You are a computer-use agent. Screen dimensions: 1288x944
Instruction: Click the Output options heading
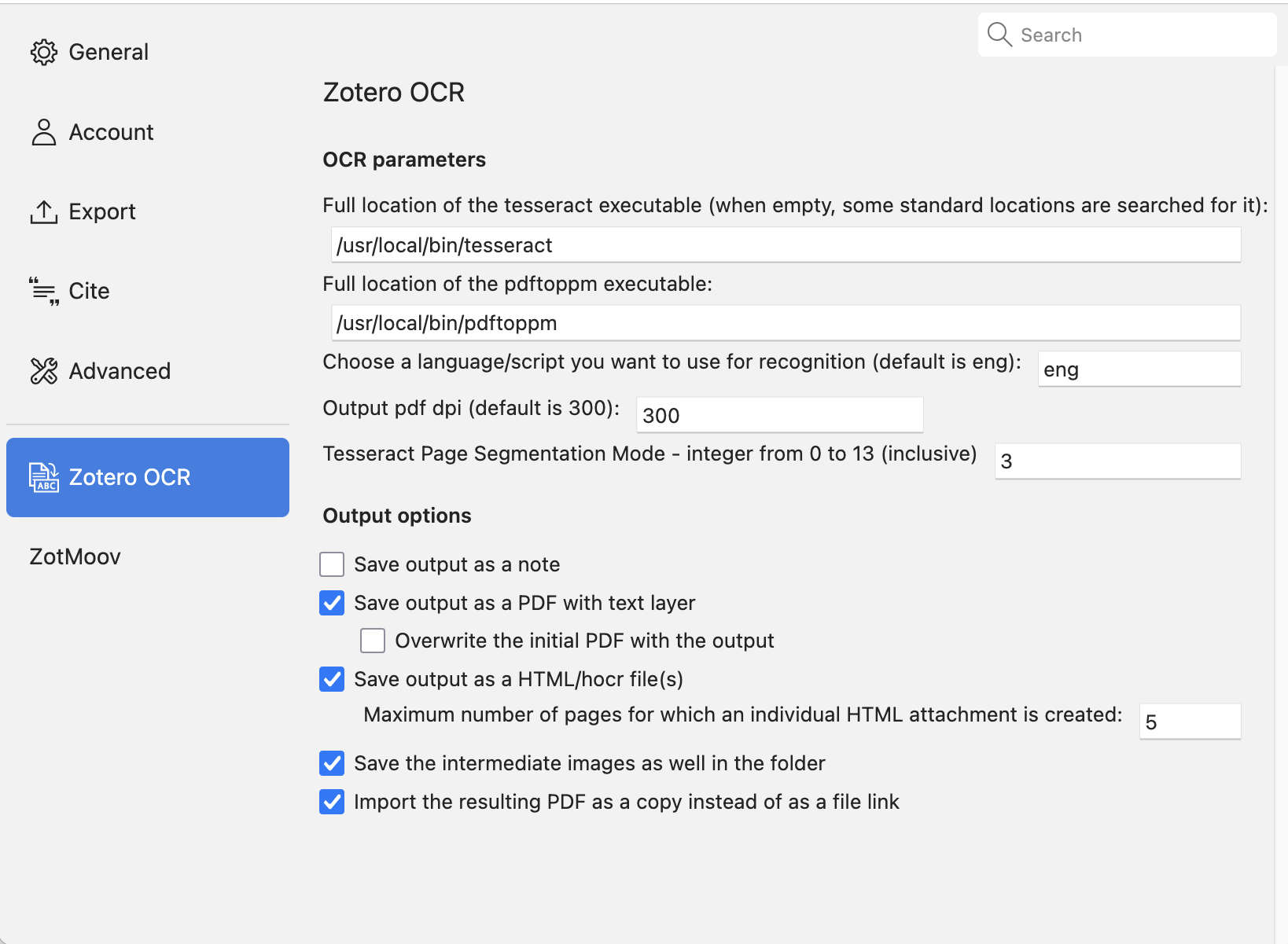click(397, 516)
